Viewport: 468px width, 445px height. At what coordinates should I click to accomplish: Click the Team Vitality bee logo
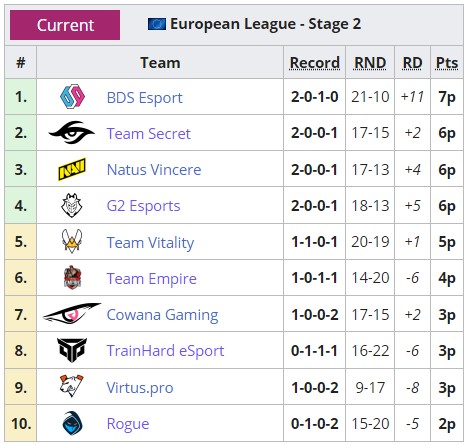72,241
